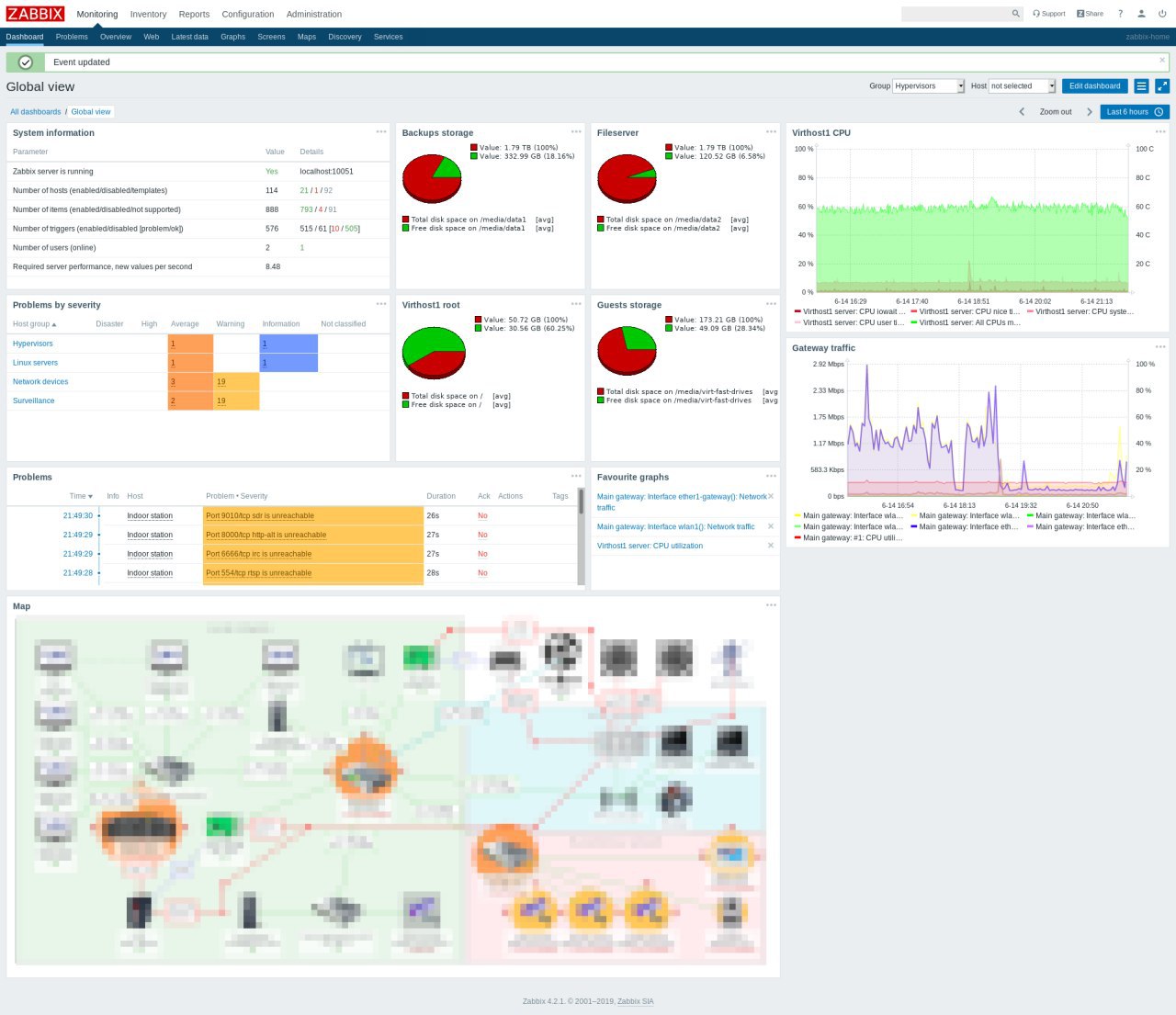Open Problems widget menu dots
The height and width of the screenshot is (1015, 1176).
tap(576, 476)
